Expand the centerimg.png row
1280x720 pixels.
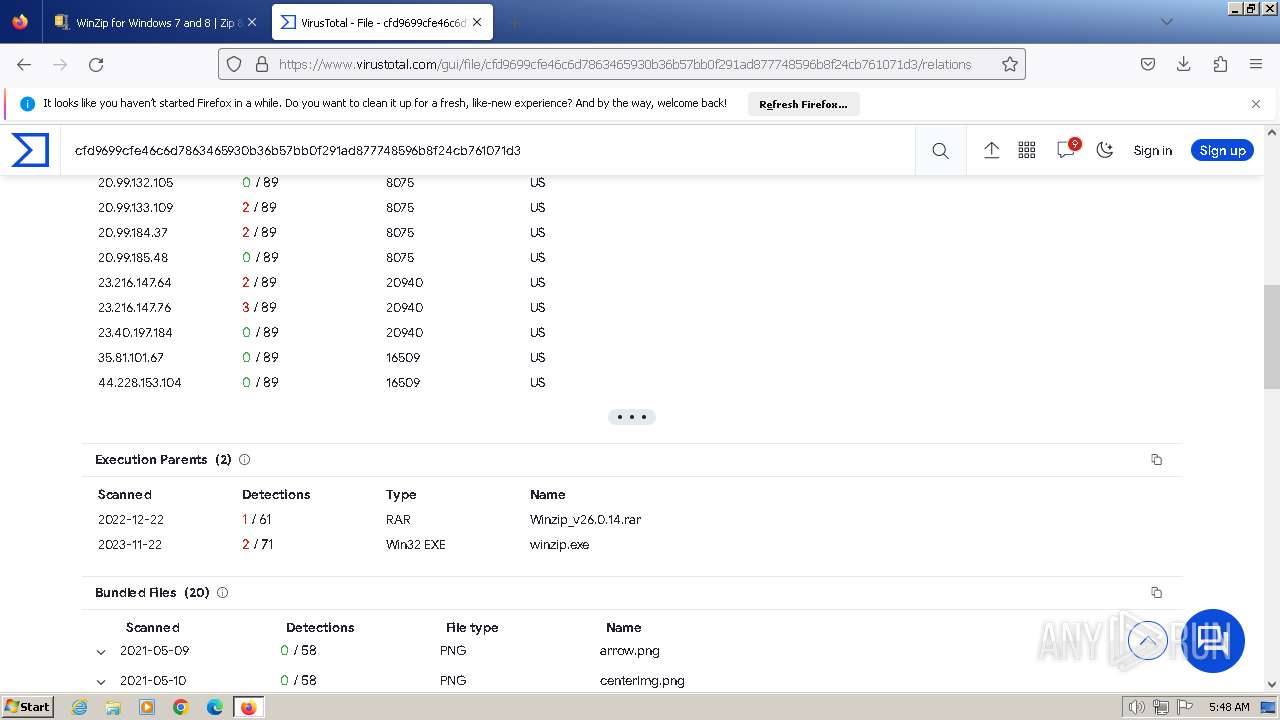[101, 682]
